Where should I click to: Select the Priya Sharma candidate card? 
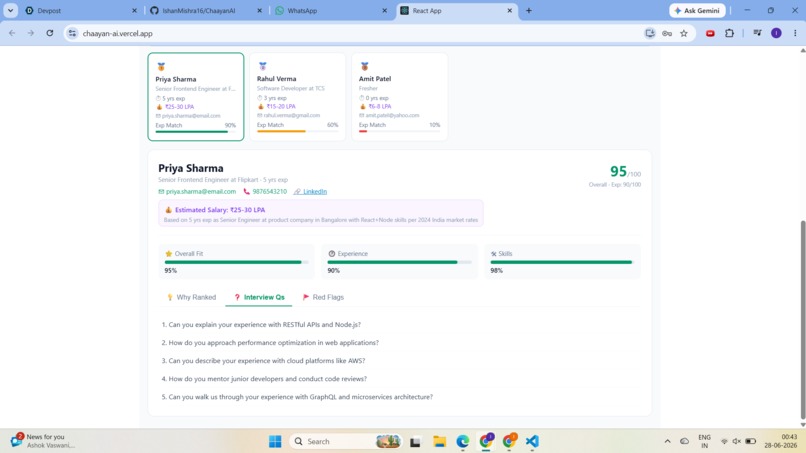(x=196, y=97)
